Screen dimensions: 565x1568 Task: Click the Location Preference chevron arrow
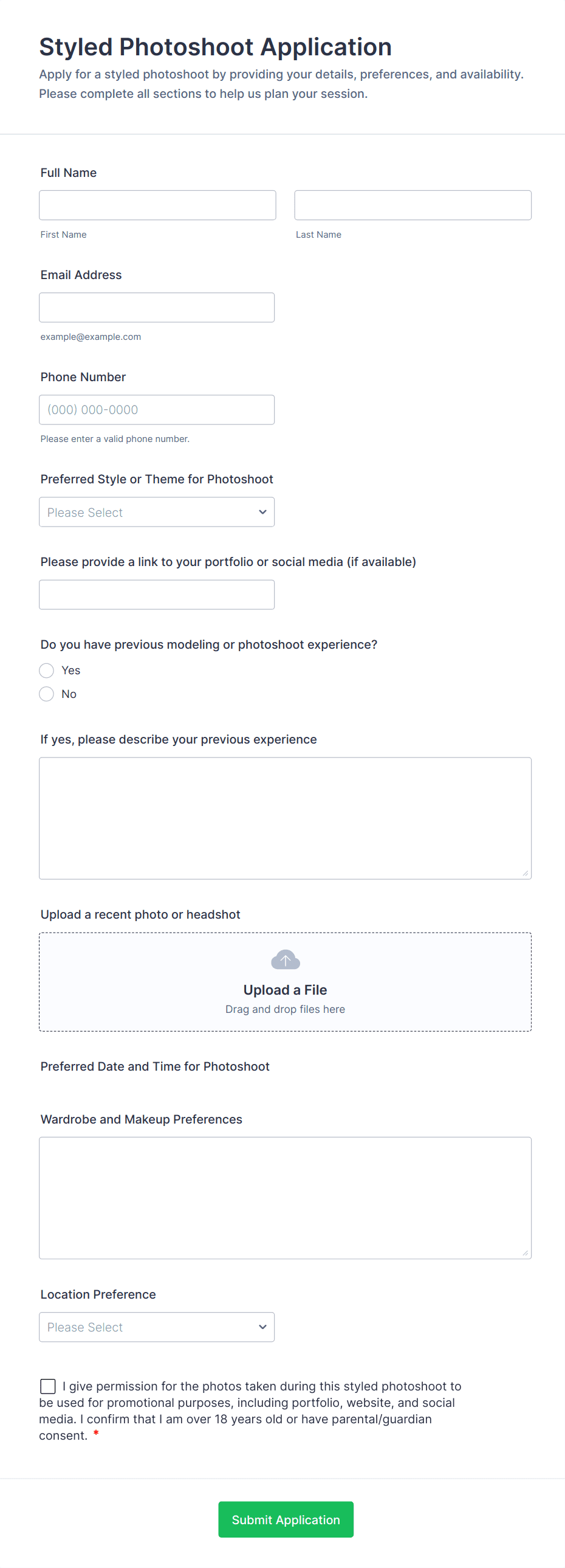(262, 1327)
